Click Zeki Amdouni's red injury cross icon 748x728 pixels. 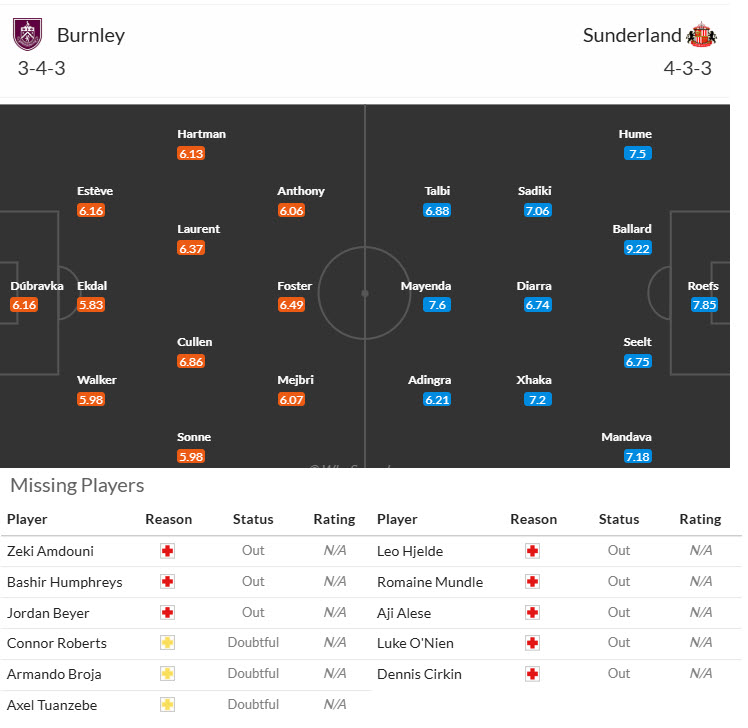[x=168, y=551]
